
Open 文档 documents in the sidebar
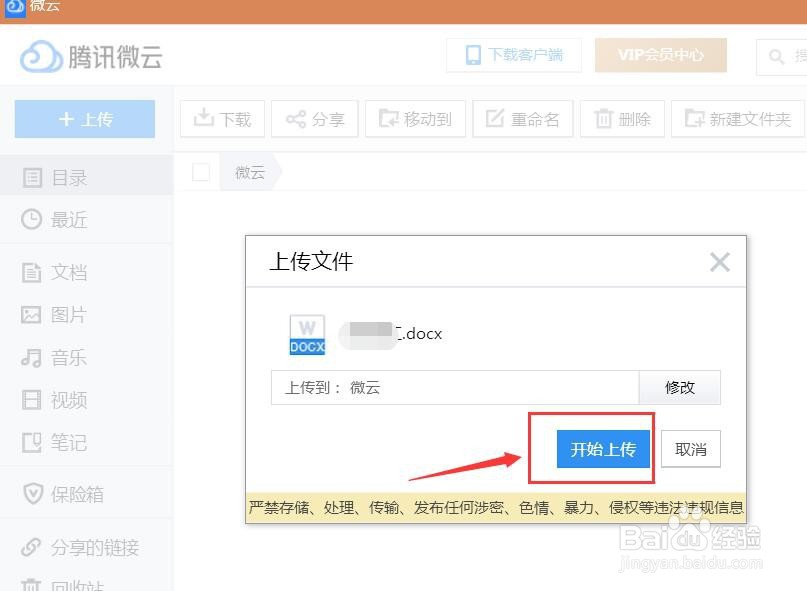[x=86, y=272]
